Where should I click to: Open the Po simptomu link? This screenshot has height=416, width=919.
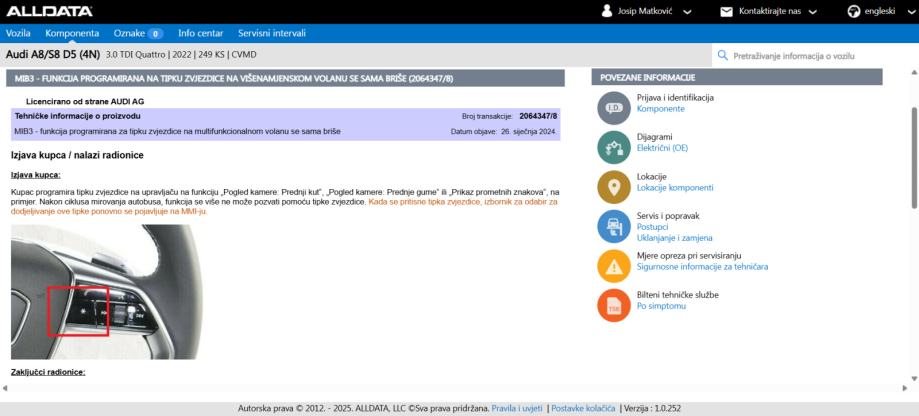pyautogui.click(x=661, y=306)
